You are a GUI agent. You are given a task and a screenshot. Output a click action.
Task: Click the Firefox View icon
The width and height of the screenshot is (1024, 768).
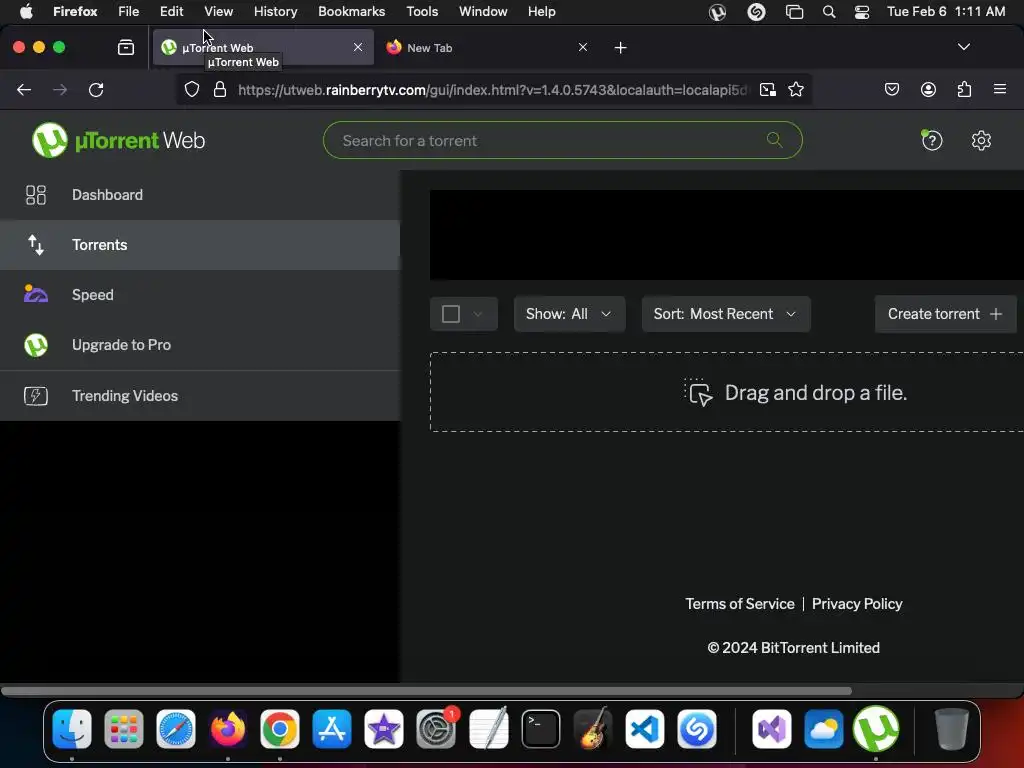click(126, 47)
